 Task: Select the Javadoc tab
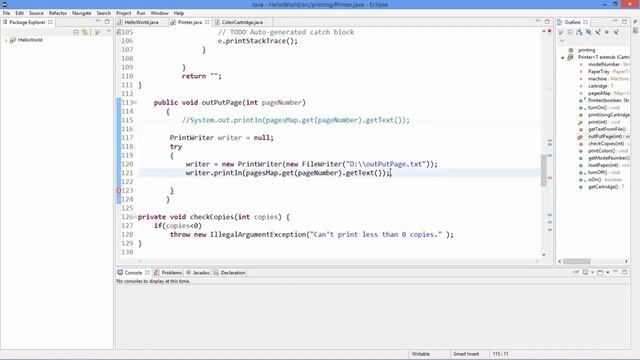point(198,273)
